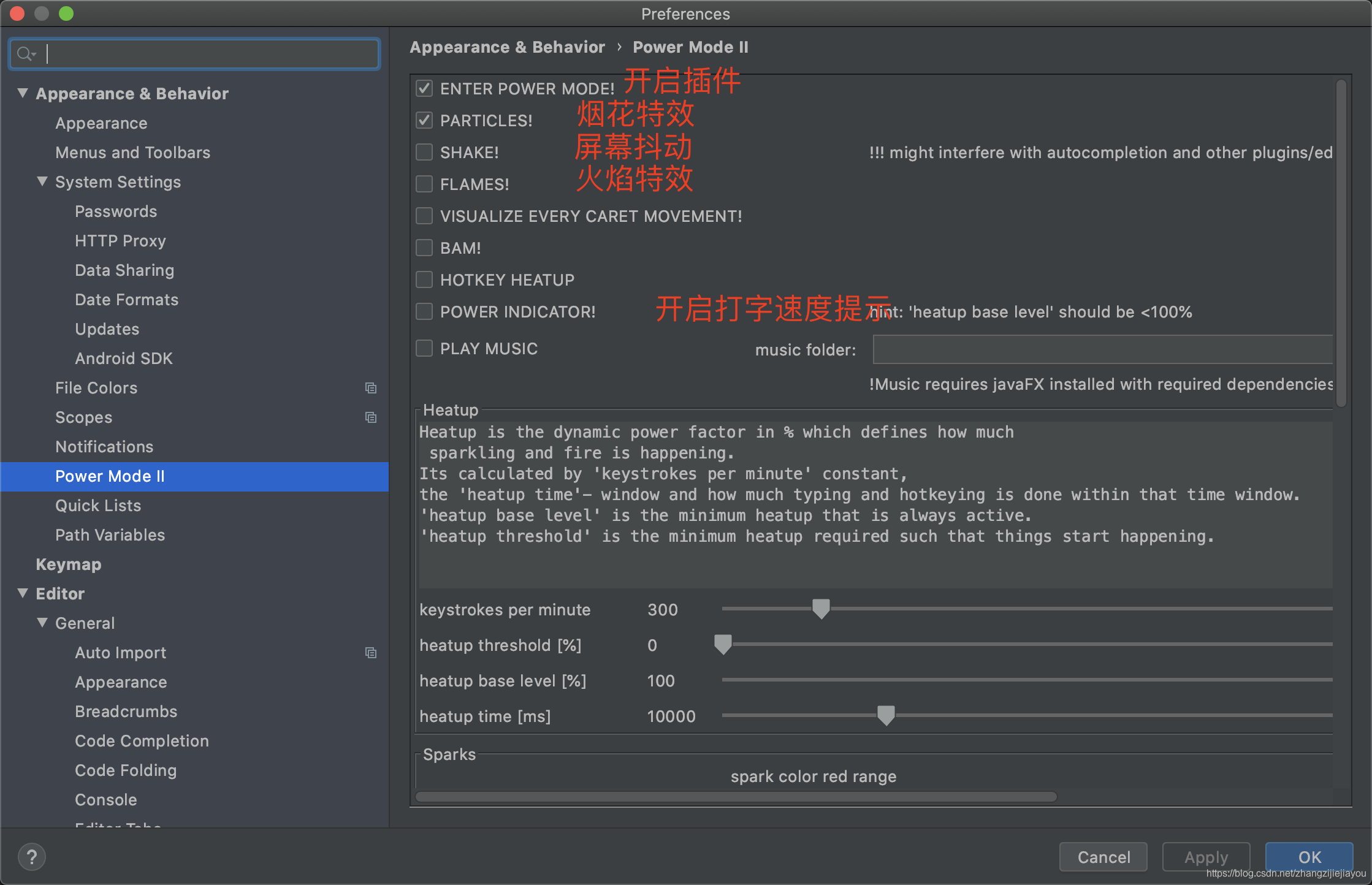Image resolution: width=1372 pixels, height=885 pixels.
Task: Click the Heatup description text area
Action: click(x=875, y=505)
